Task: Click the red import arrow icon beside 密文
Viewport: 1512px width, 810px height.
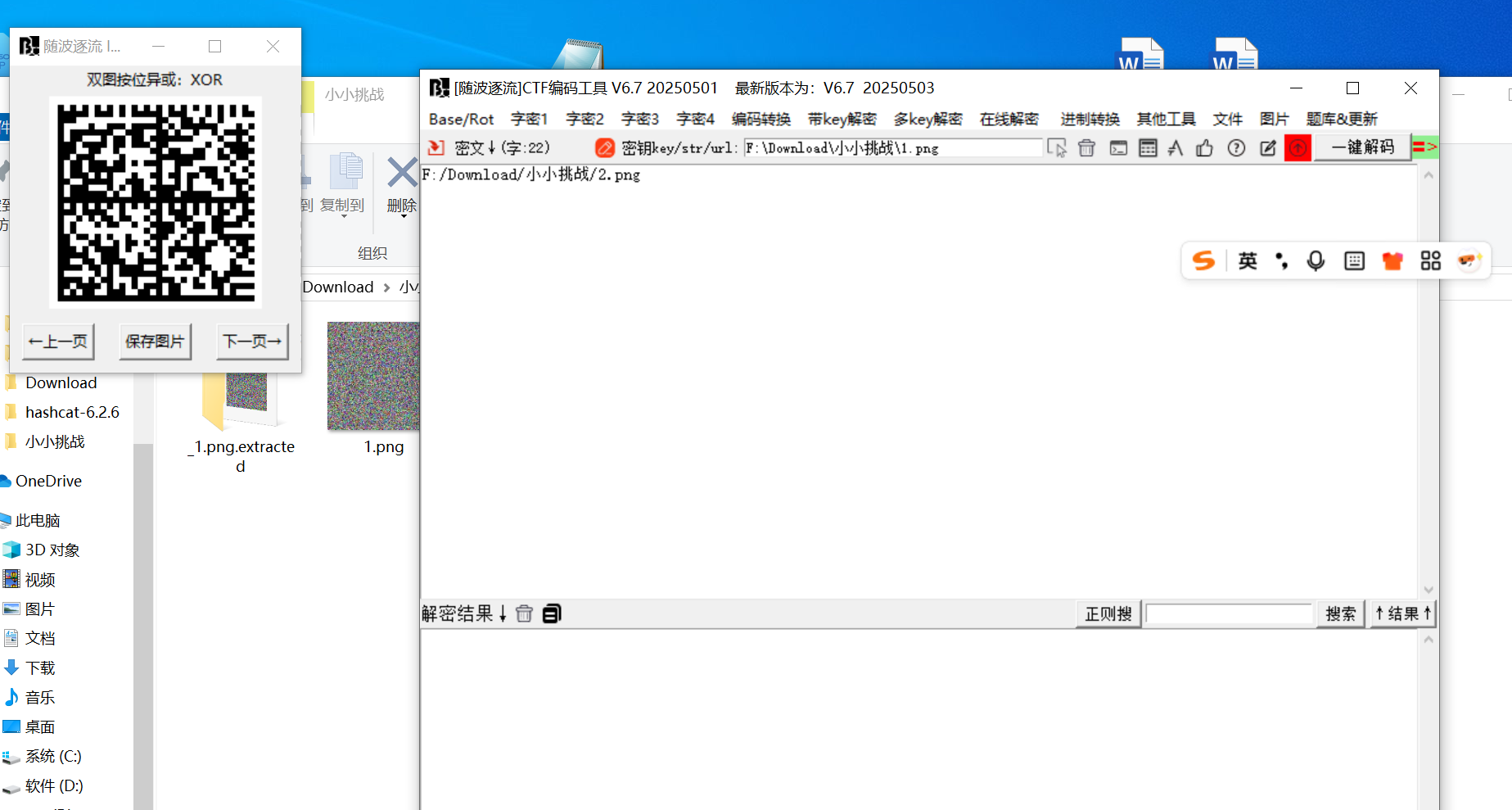Action: pos(436,147)
